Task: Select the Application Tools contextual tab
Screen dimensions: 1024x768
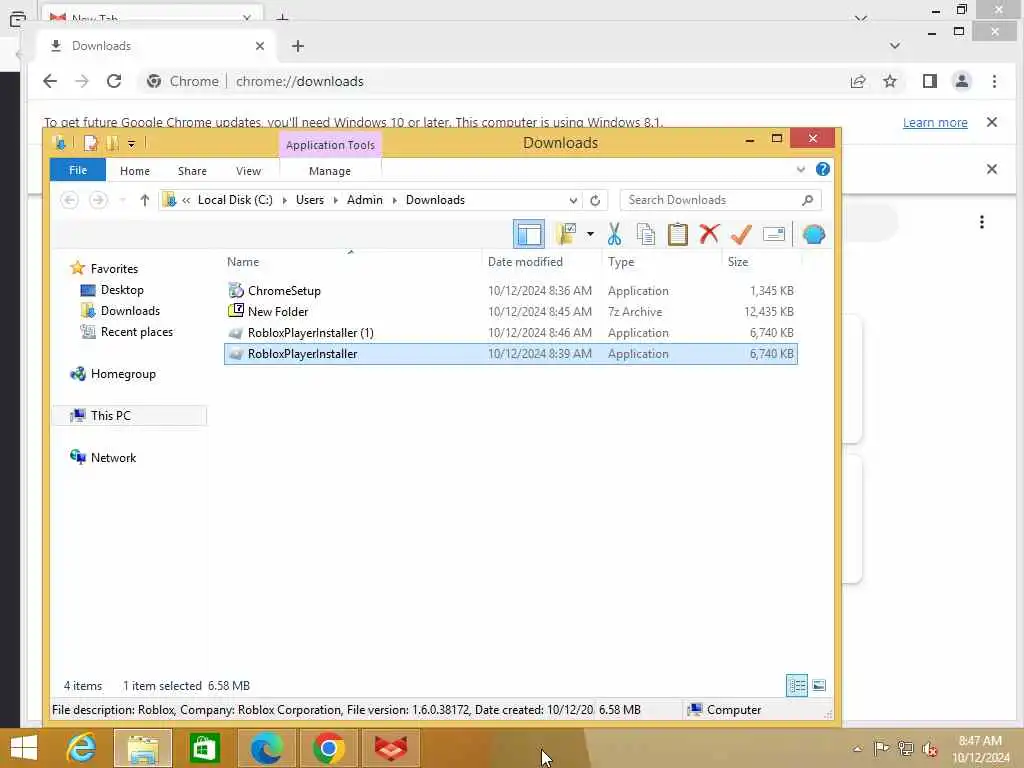Action: pos(330,144)
